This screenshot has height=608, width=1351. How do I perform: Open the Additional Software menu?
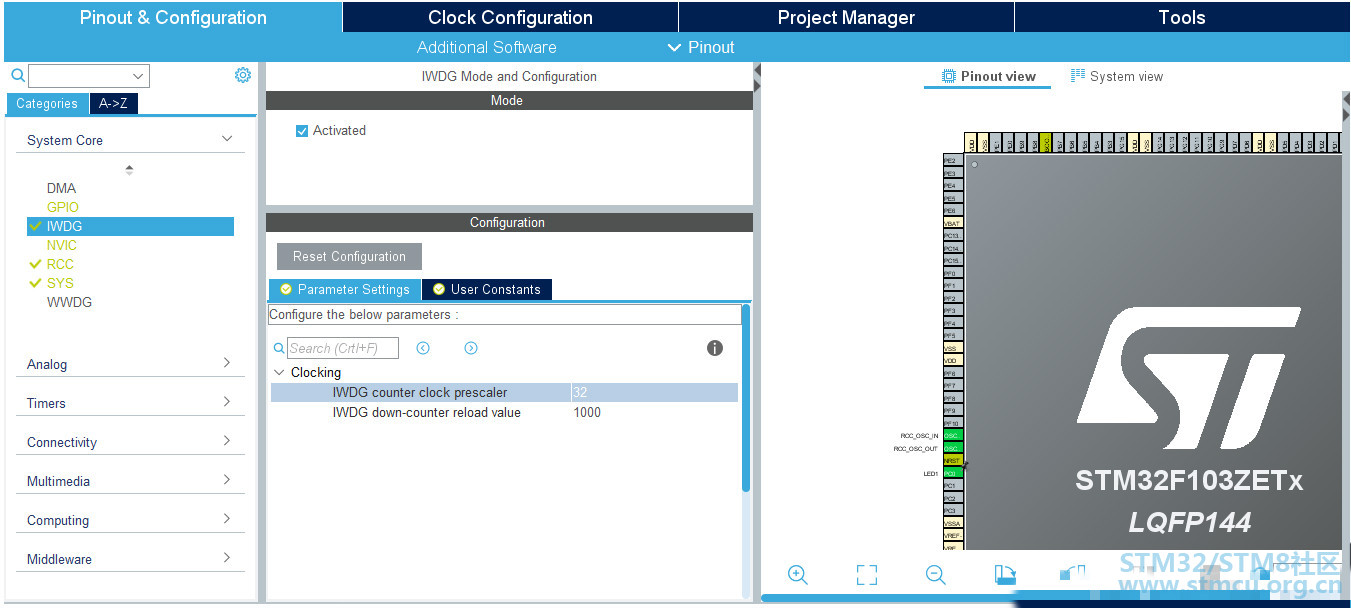pyautogui.click(x=487, y=47)
